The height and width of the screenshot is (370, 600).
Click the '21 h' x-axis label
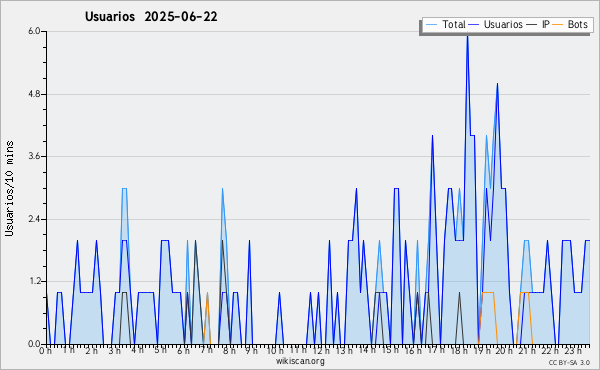[528, 351]
